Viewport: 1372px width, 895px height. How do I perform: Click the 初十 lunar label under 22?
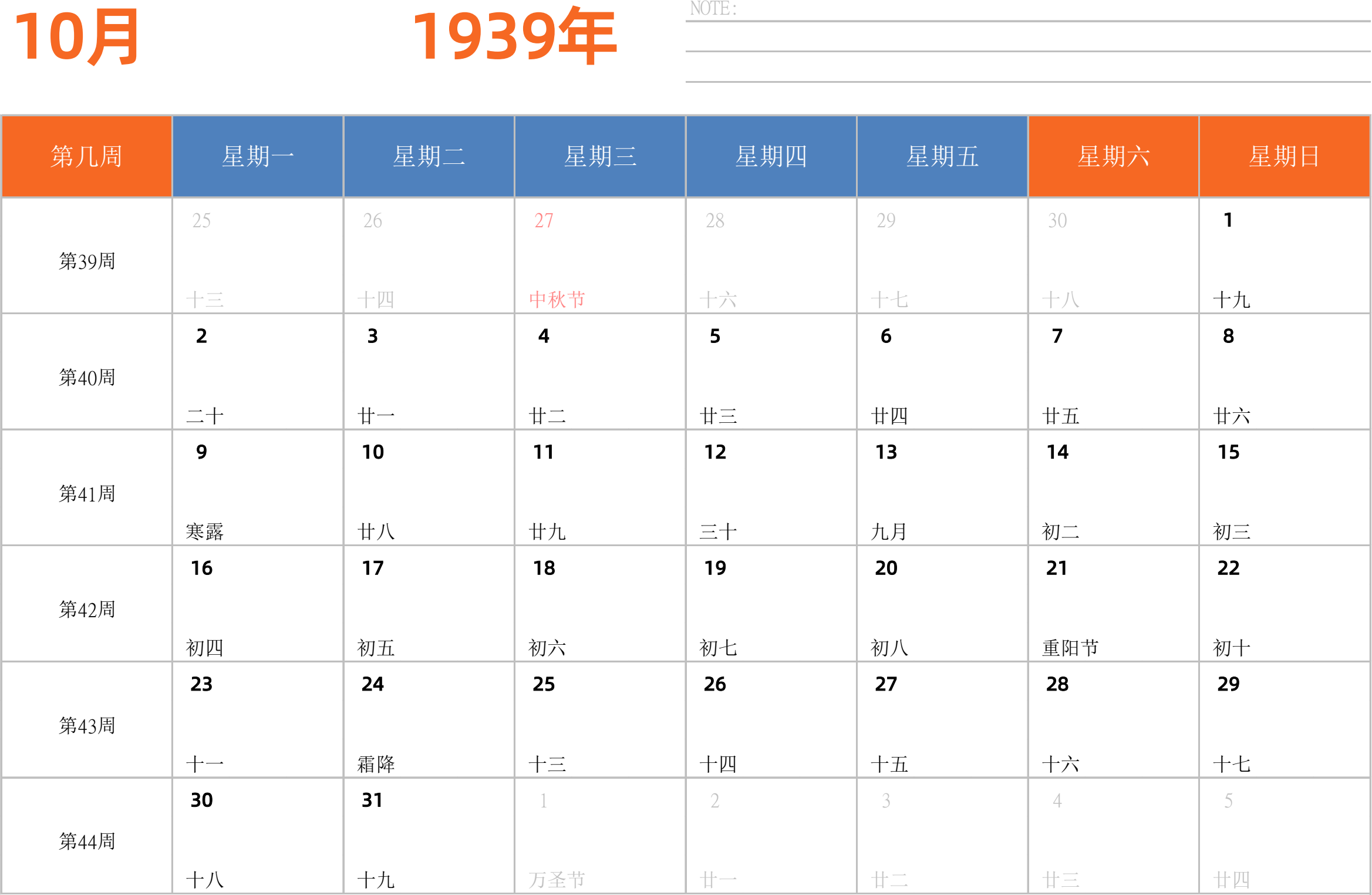[x=1232, y=648]
